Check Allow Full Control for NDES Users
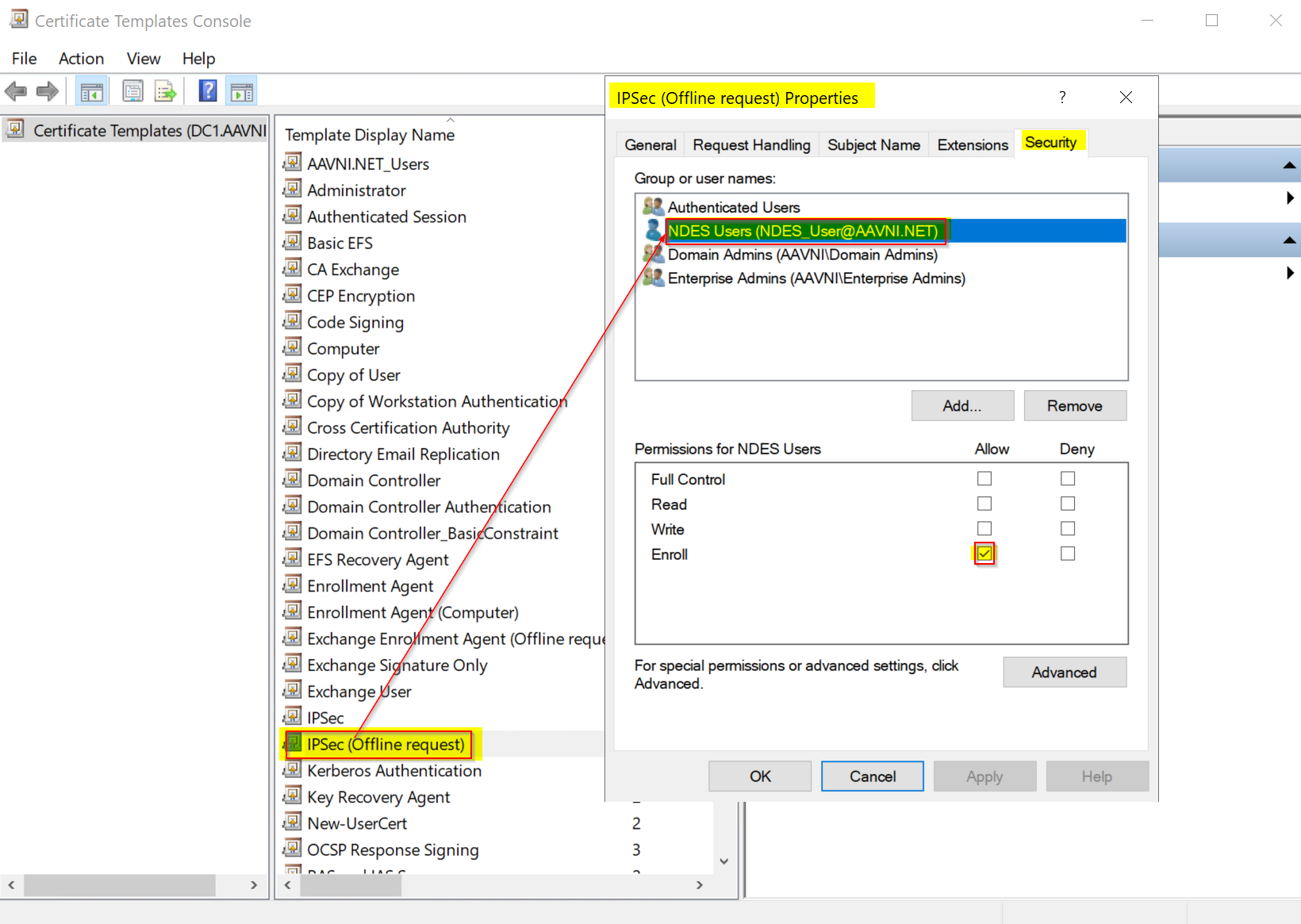Screen dimensions: 1301x924 pos(984,478)
